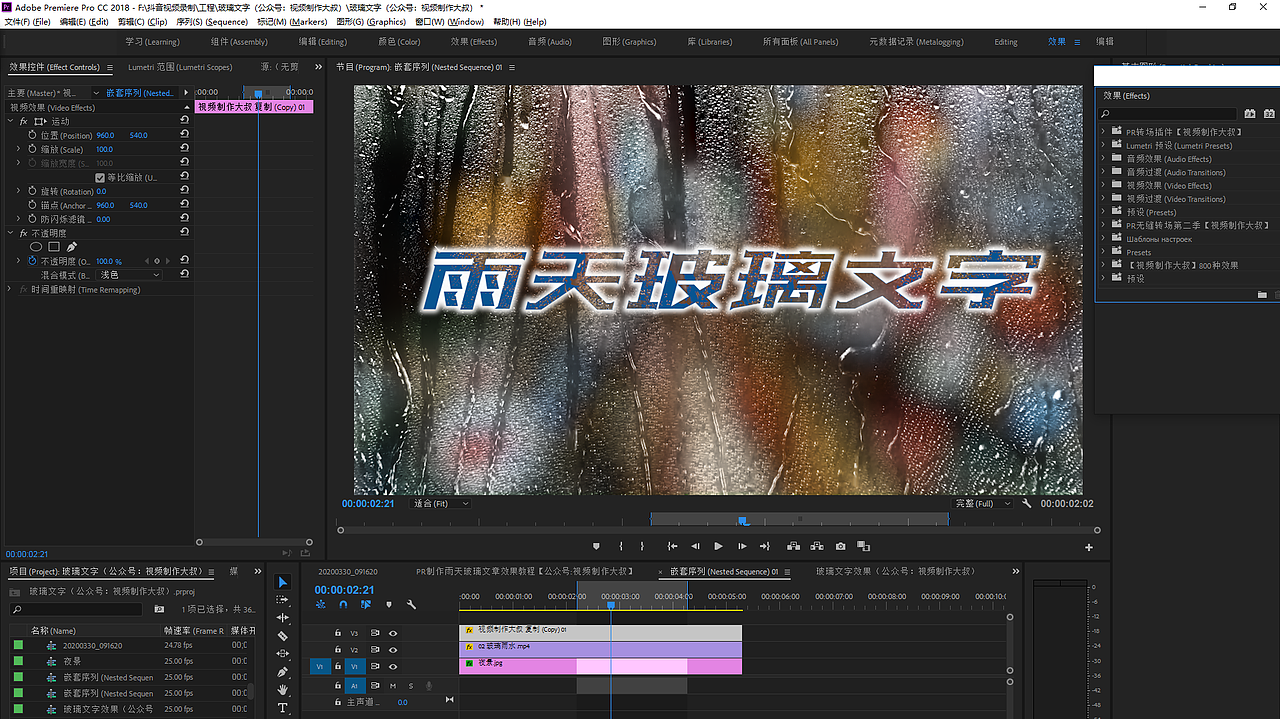Click the Mark In button

point(621,547)
